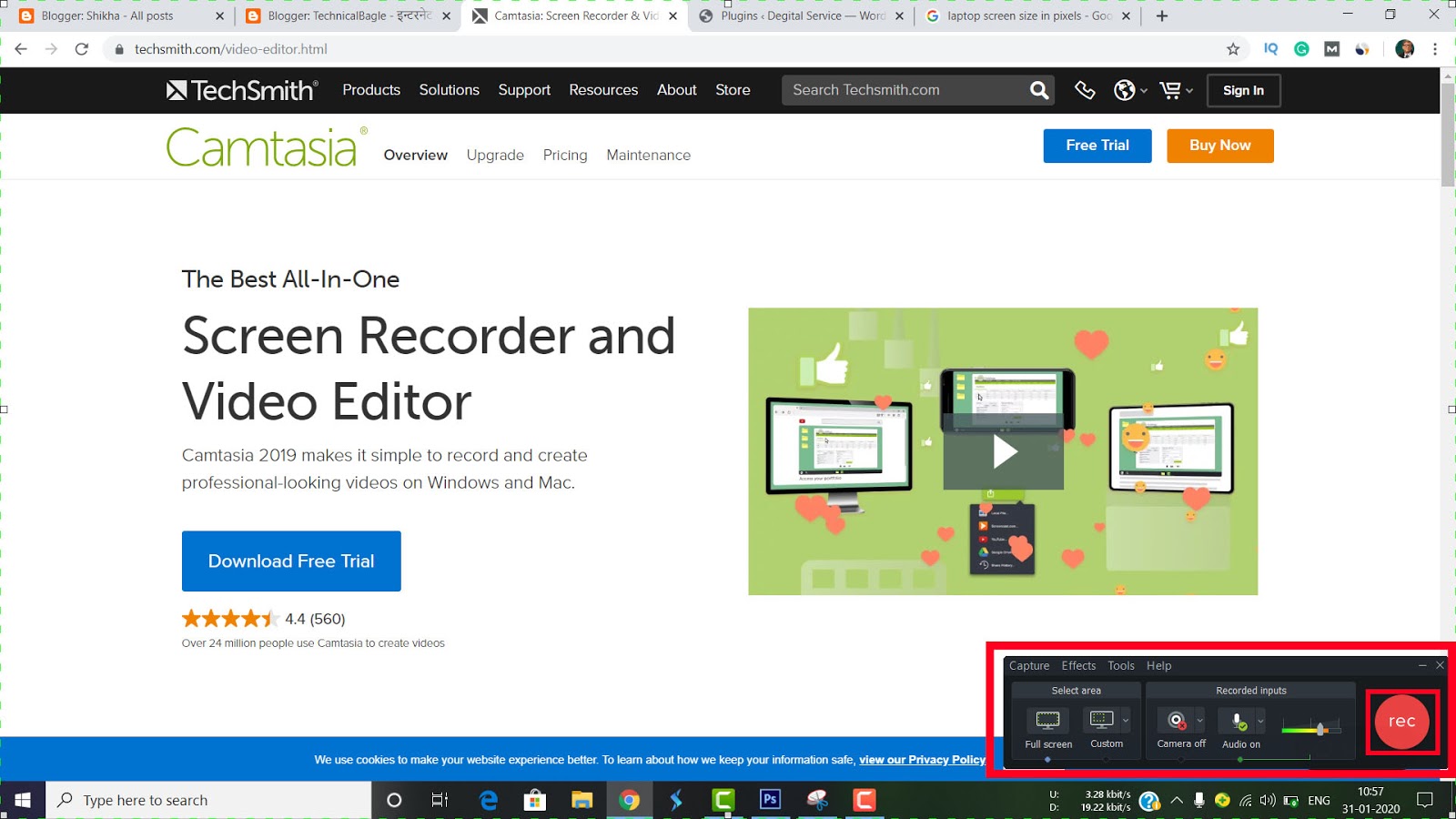The height and width of the screenshot is (819, 1456).
Task: Click the Download Free Trial button
Action: coord(290,561)
